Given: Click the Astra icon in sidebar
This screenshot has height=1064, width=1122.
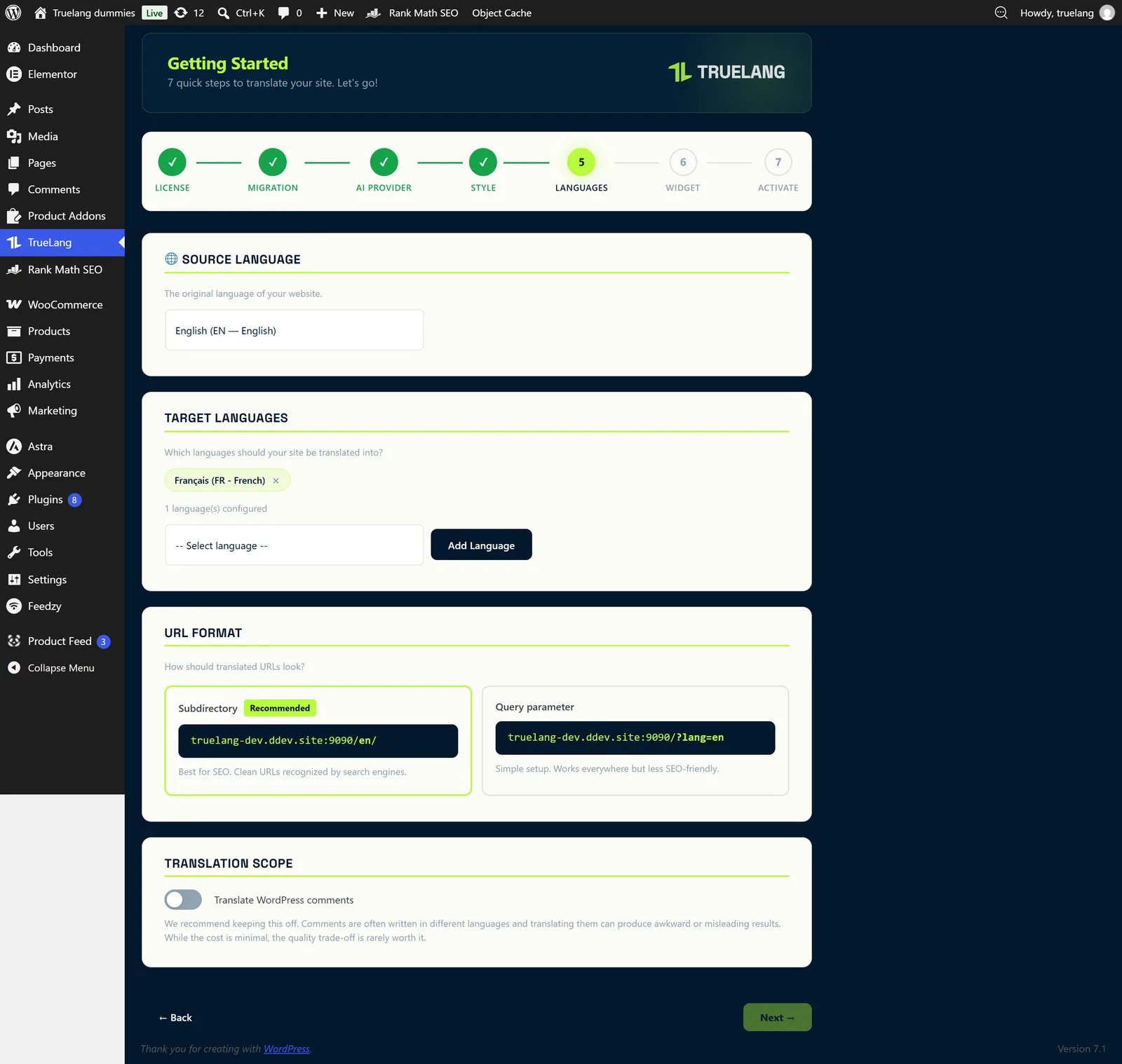Looking at the screenshot, I should [x=14, y=446].
